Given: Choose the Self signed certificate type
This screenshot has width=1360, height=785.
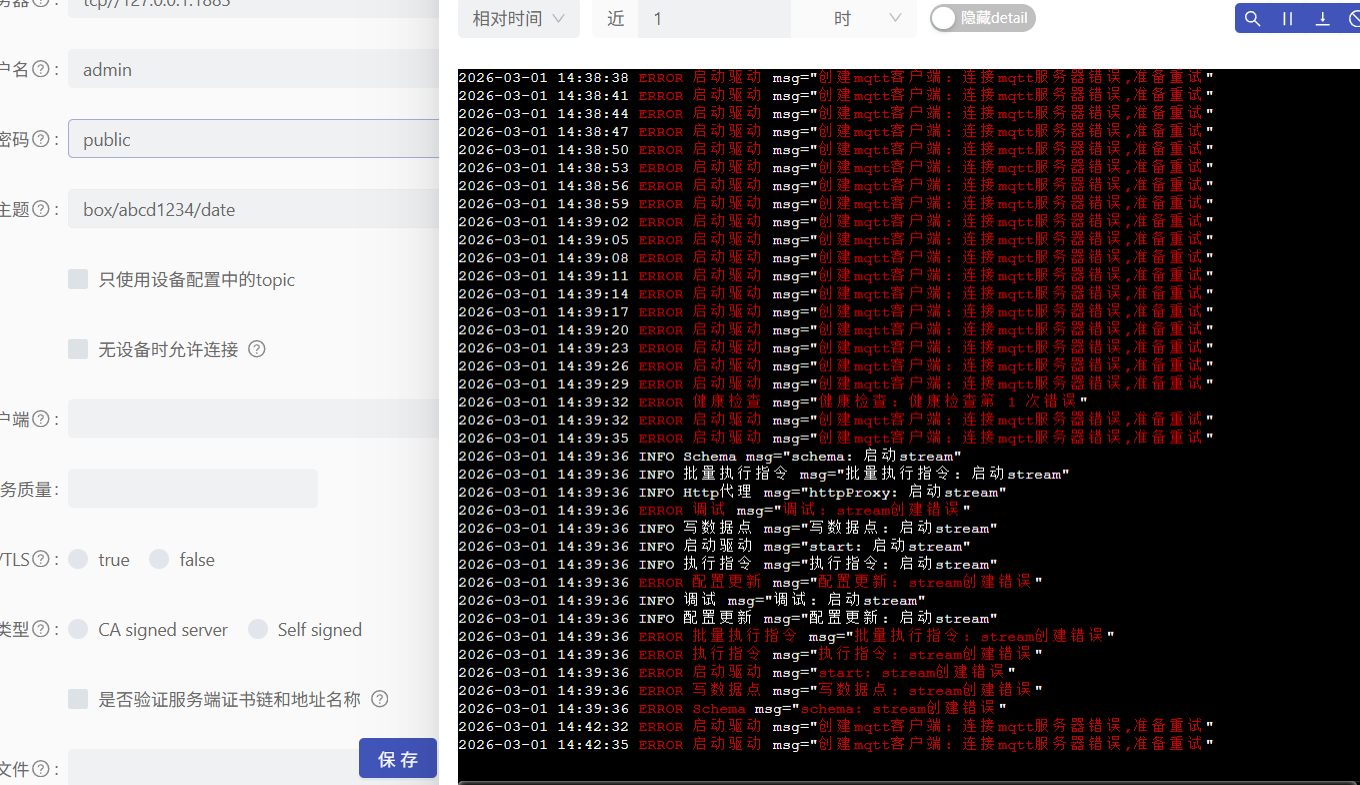Looking at the screenshot, I should point(258,629).
